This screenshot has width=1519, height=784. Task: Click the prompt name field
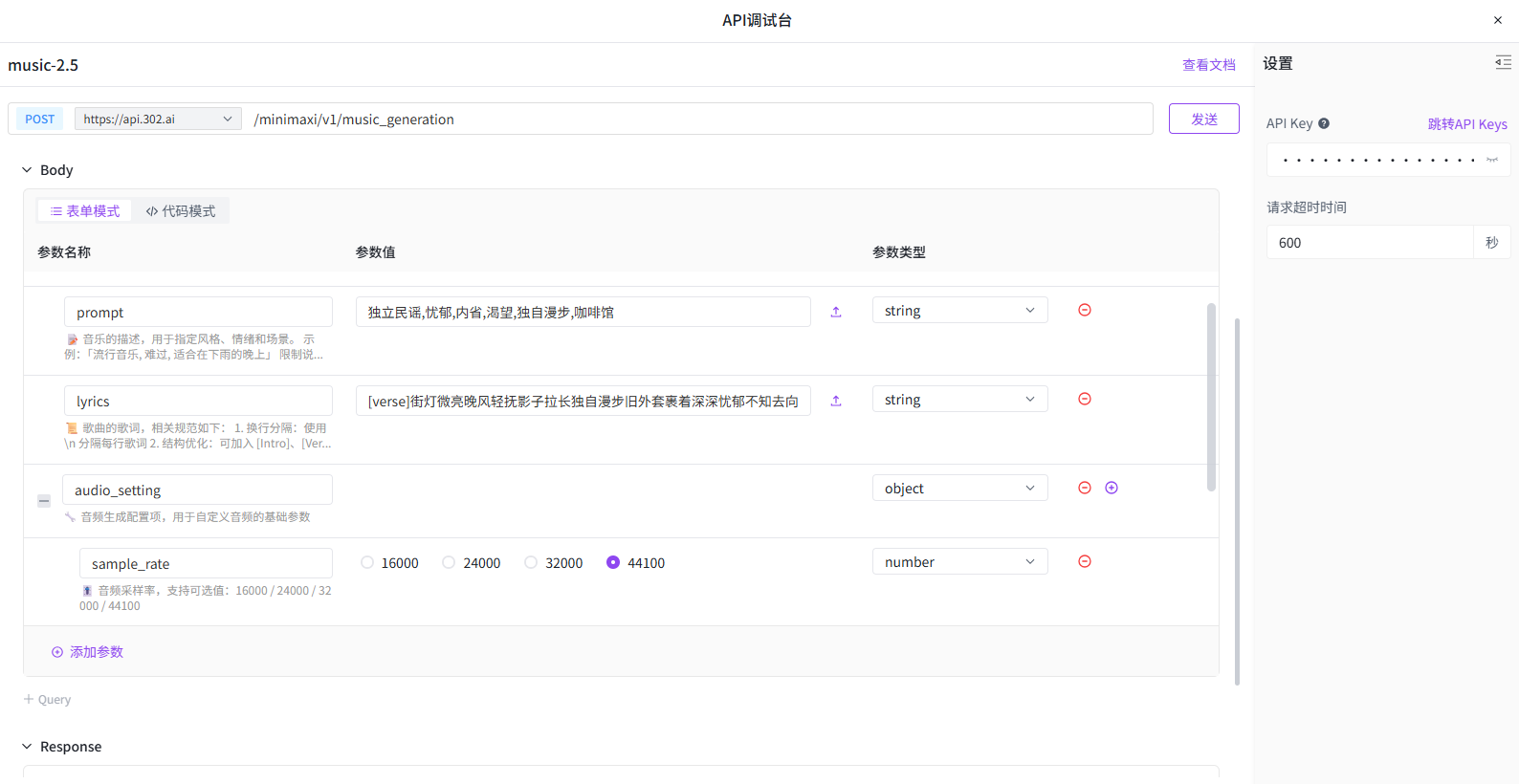click(198, 312)
